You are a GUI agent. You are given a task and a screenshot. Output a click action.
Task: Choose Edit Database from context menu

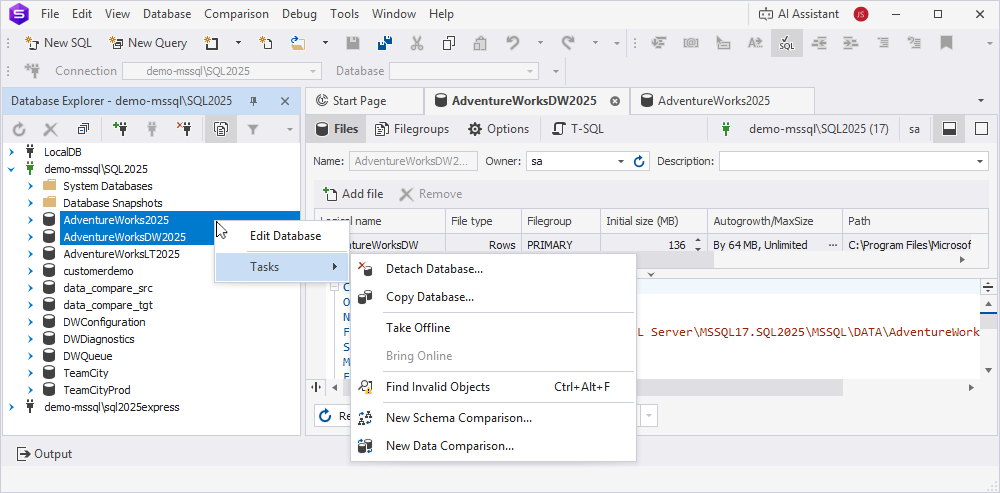click(x=285, y=236)
